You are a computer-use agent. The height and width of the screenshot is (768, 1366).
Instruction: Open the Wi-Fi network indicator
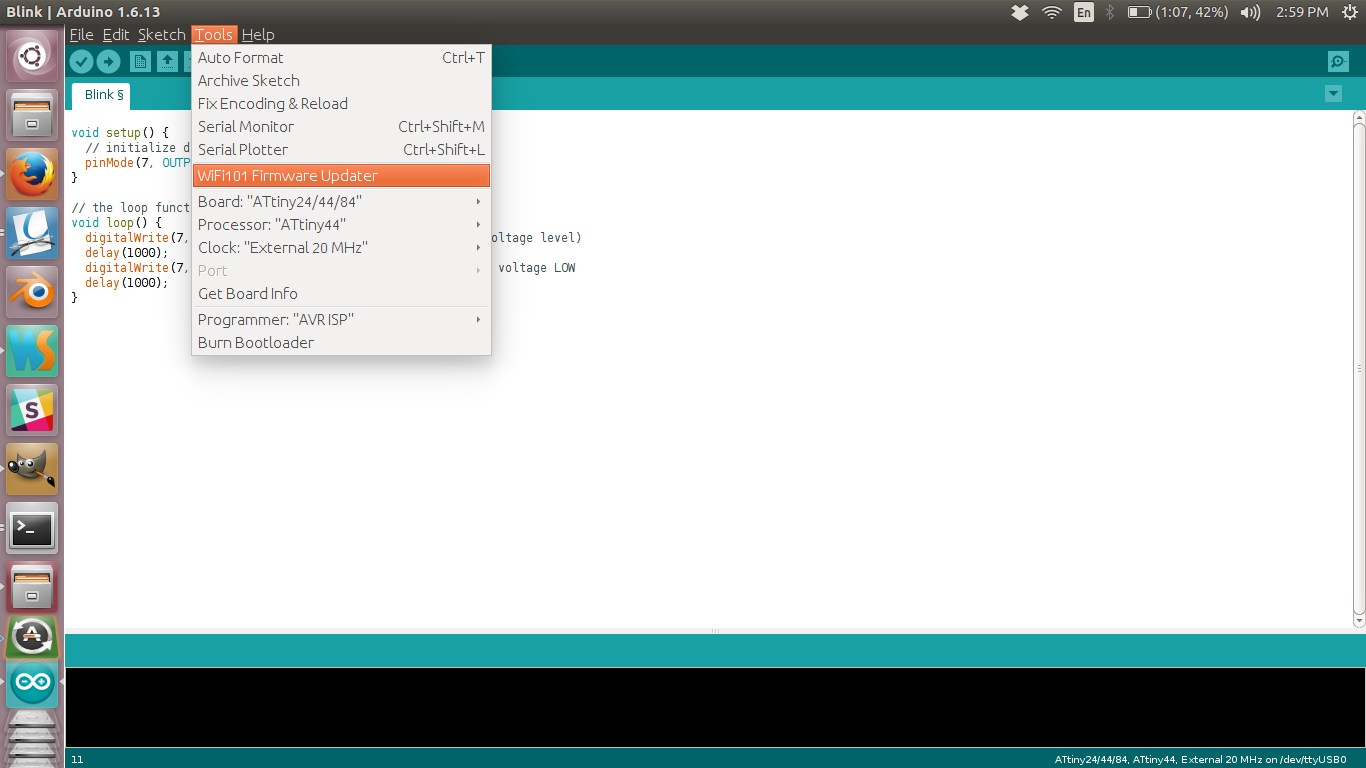point(1051,12)
